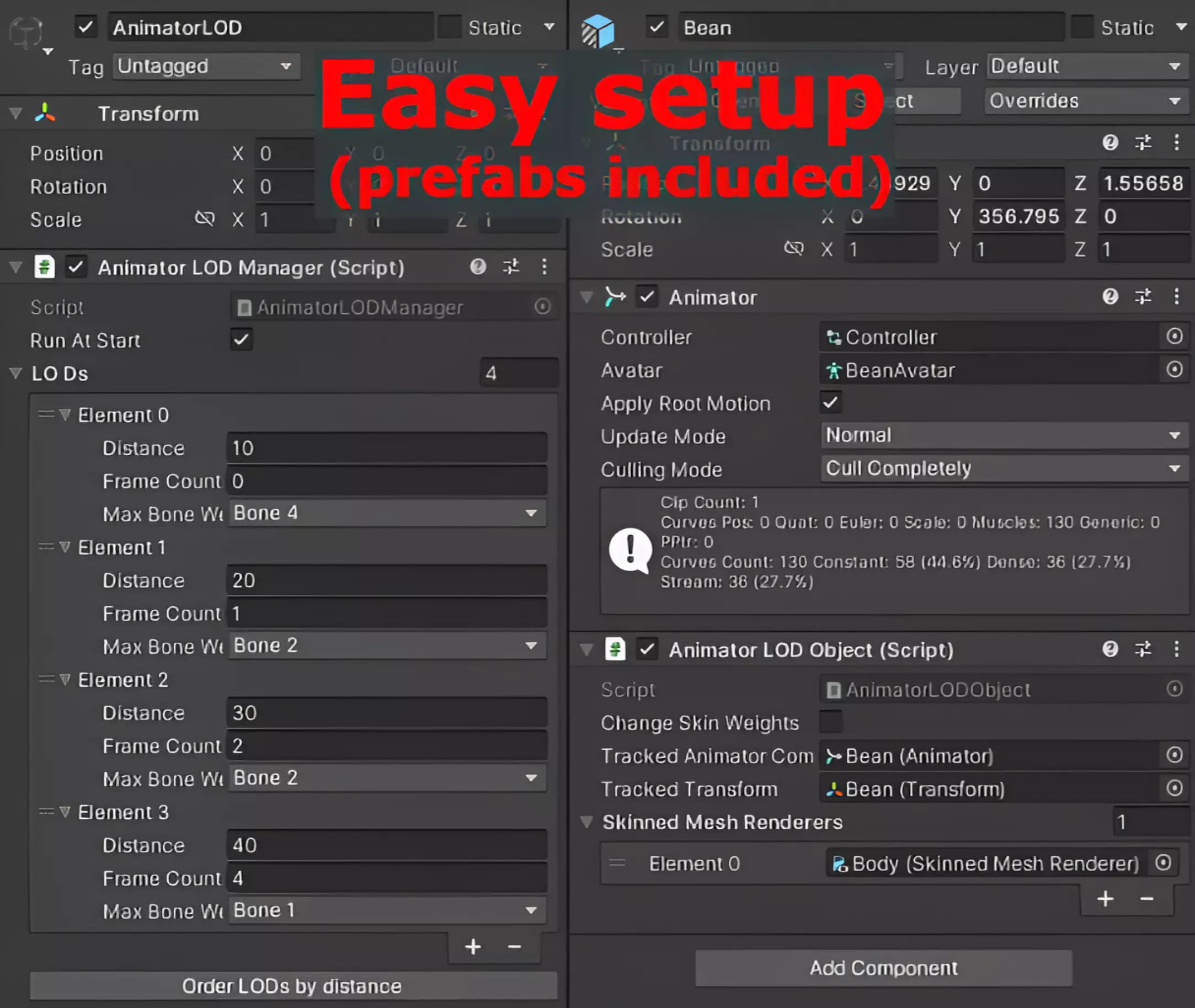The width and height of the screenshot is (1195, 1008).
Task: Open Update Mode dropdown
Action: (x=1005, y=435)
